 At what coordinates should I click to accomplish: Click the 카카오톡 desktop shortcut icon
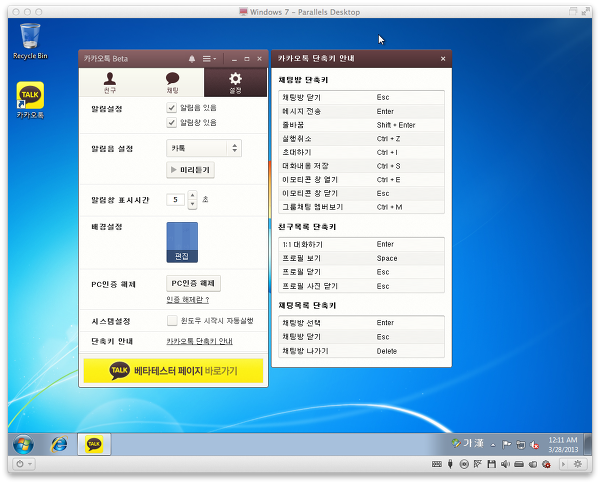[30, 100]
